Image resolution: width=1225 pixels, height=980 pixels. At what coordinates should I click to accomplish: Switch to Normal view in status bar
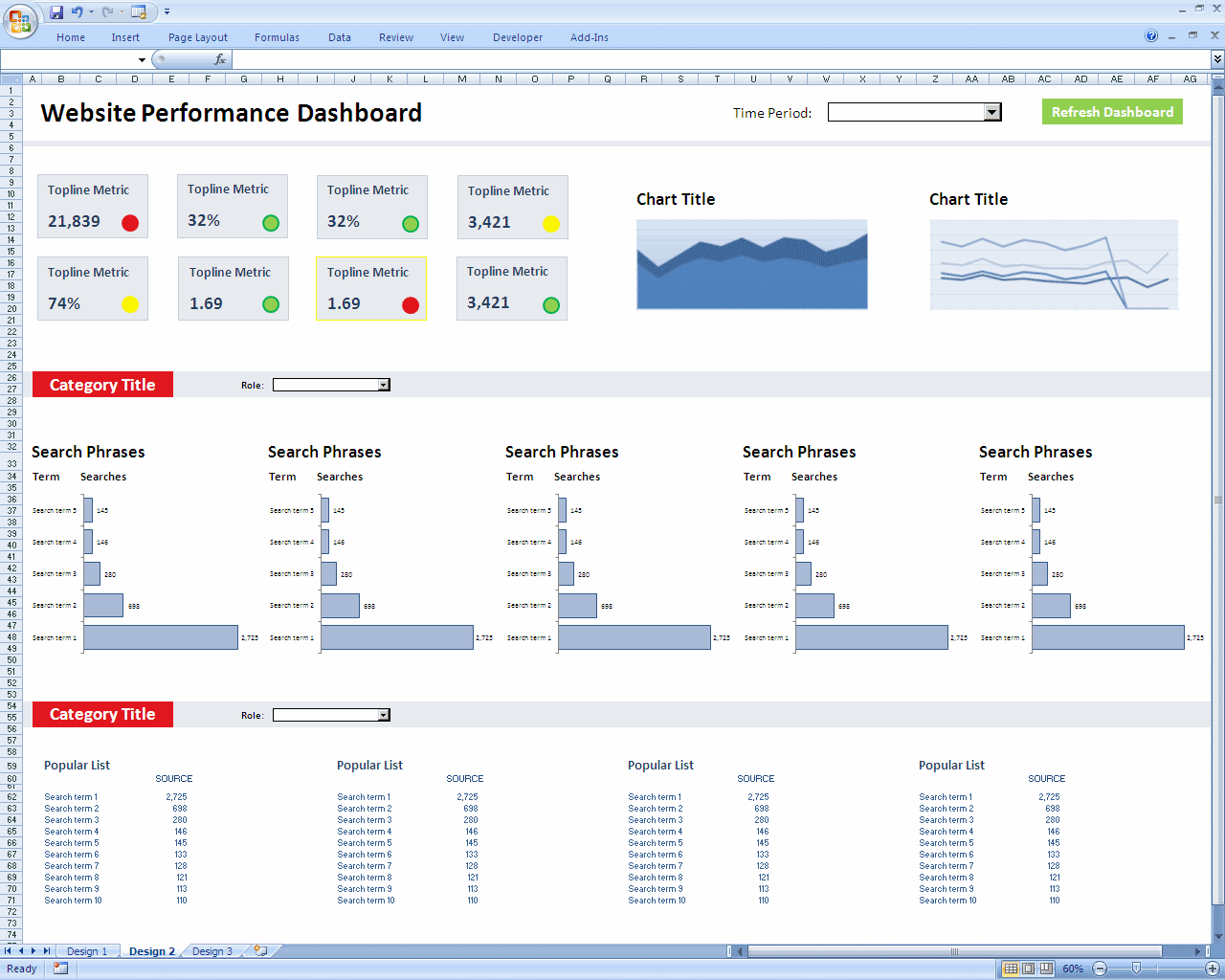point(1011,969)
